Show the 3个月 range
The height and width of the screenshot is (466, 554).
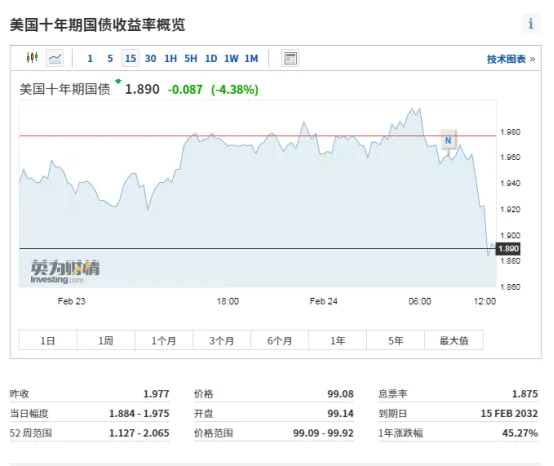point(222,340)
